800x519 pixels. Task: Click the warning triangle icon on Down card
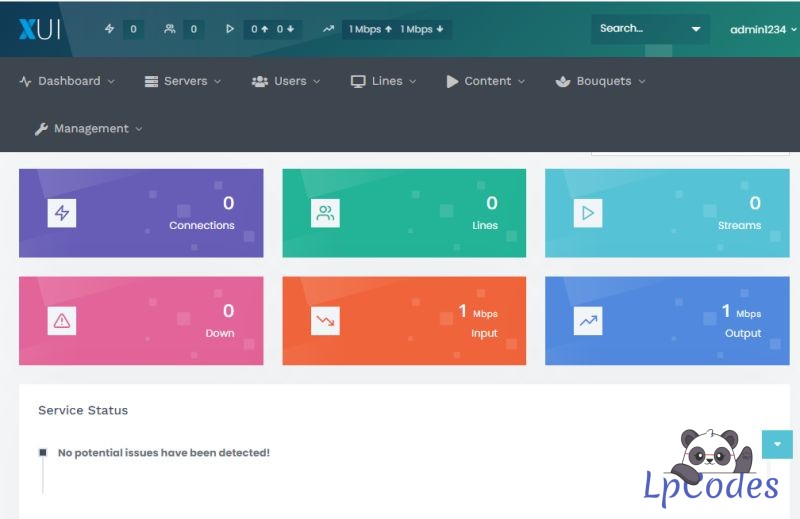tap(62, 321)
